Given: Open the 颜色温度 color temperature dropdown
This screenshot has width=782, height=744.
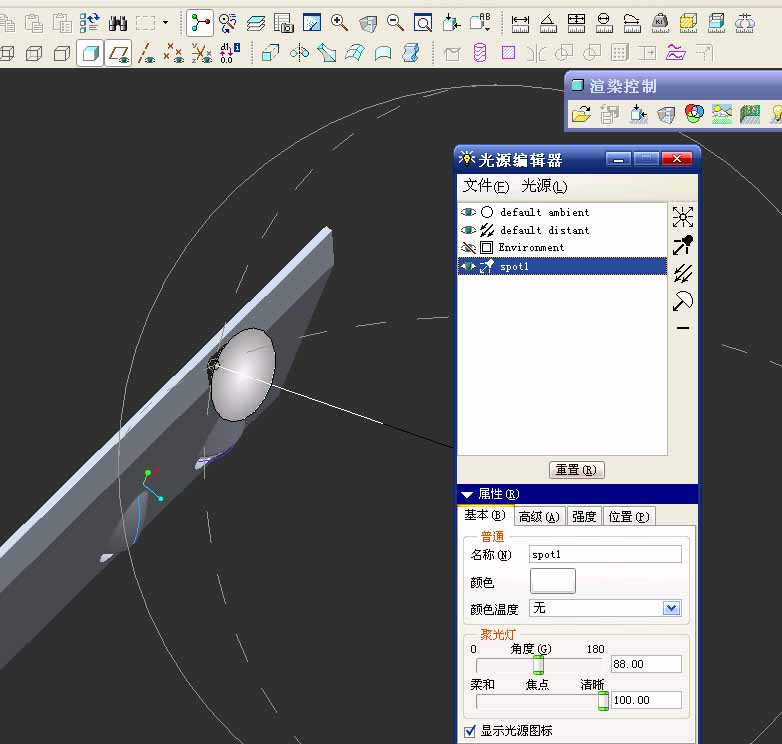Looking at the screenshot, I should tap(671, 608).
